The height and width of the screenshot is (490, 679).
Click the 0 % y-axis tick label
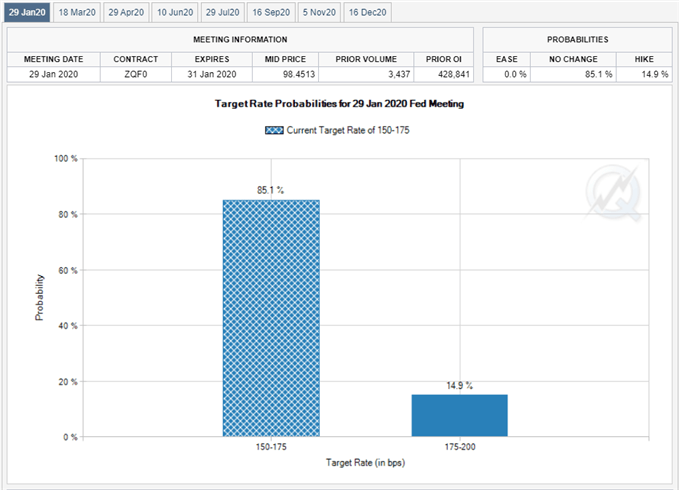pos(70,437)
